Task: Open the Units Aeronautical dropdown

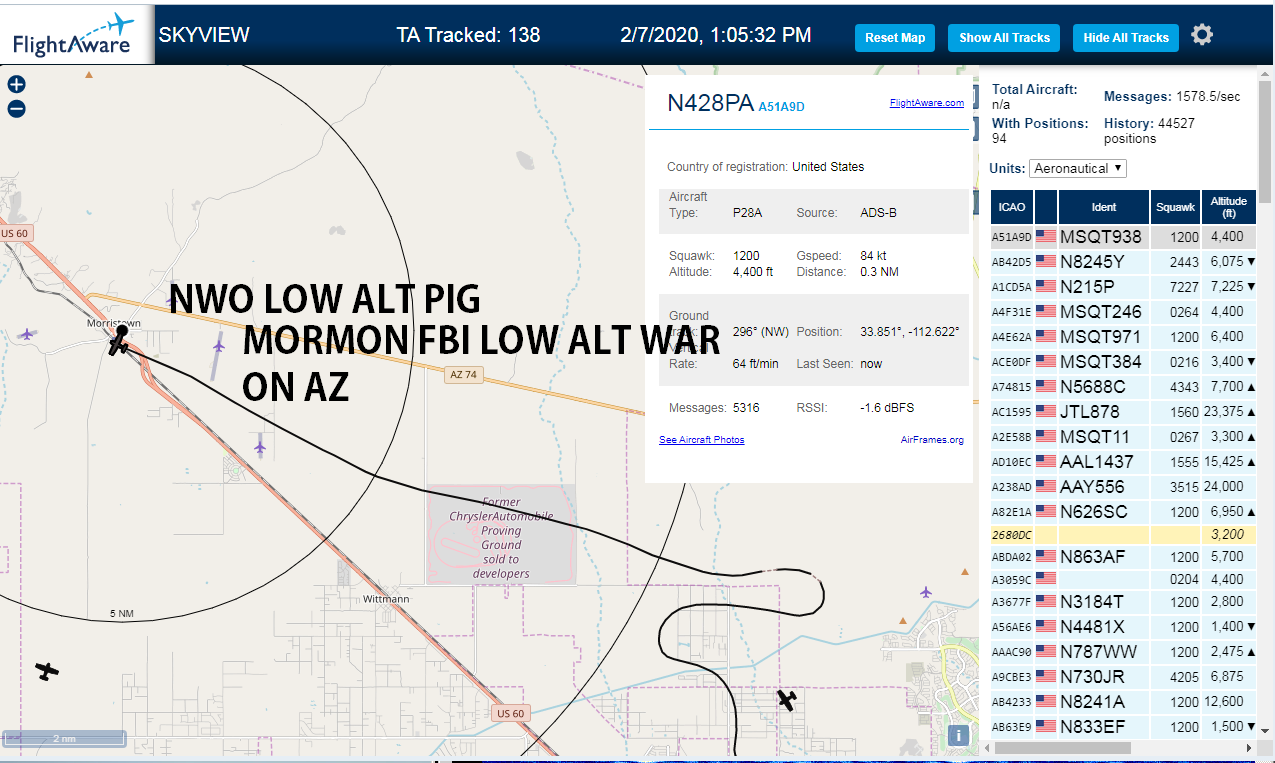Action: pos(1078,168)
